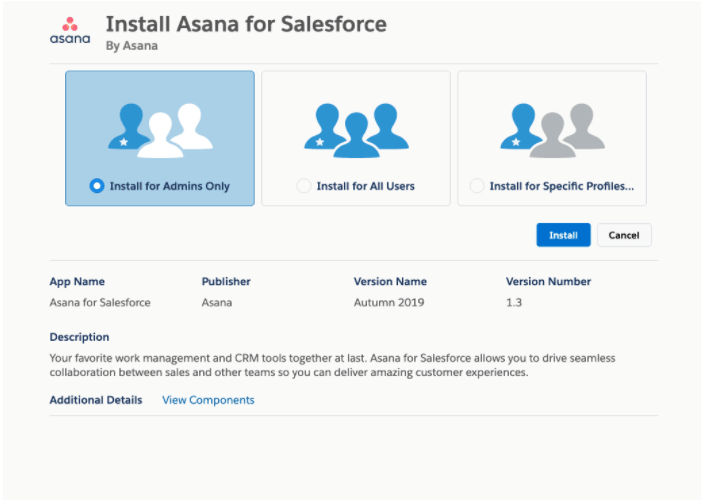701x504 pixels.
Task: Click the Publisher column heading
Action: [x=226, y=282]
